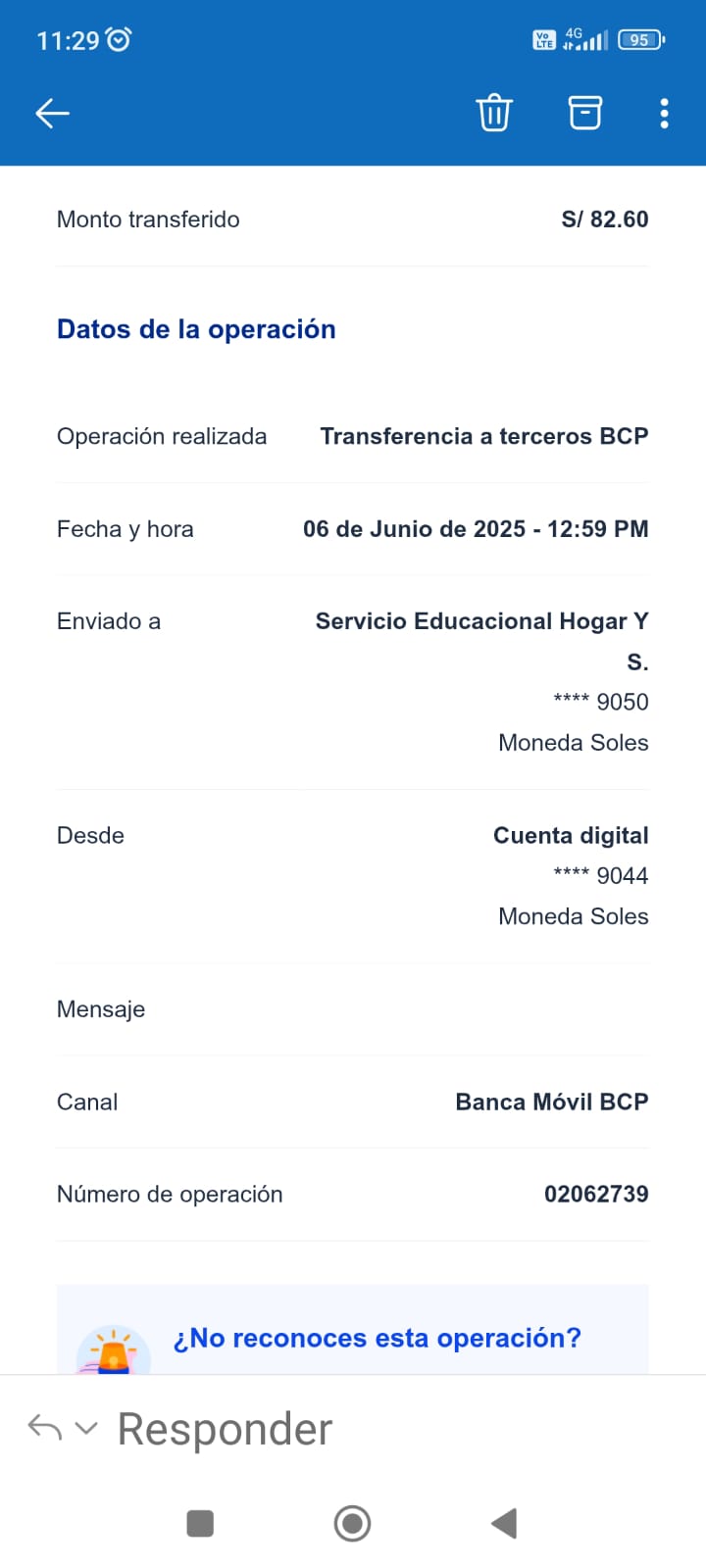The width and height of the screenshot is (706, 1568).
Task: Tap the Datos de la operación heading
Action: [x=196, y=329]
